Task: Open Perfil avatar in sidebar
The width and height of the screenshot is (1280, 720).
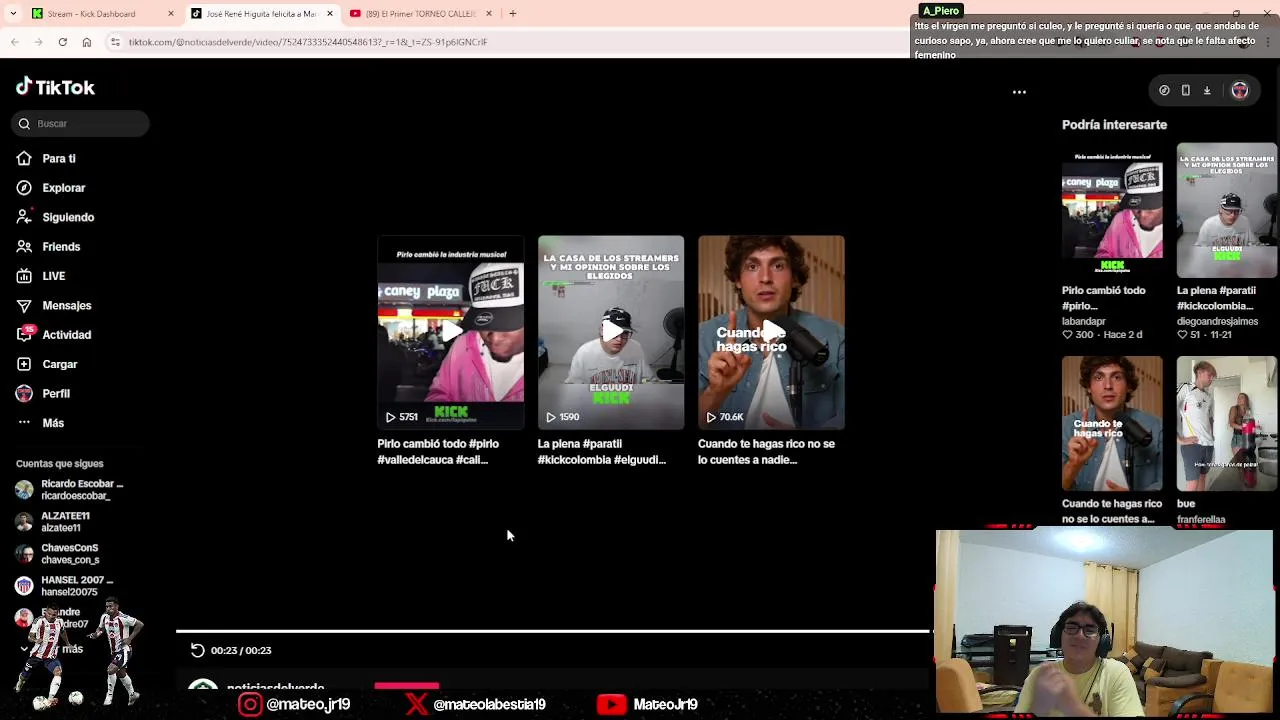Action: pyautogui.click(x=24, y=393)
